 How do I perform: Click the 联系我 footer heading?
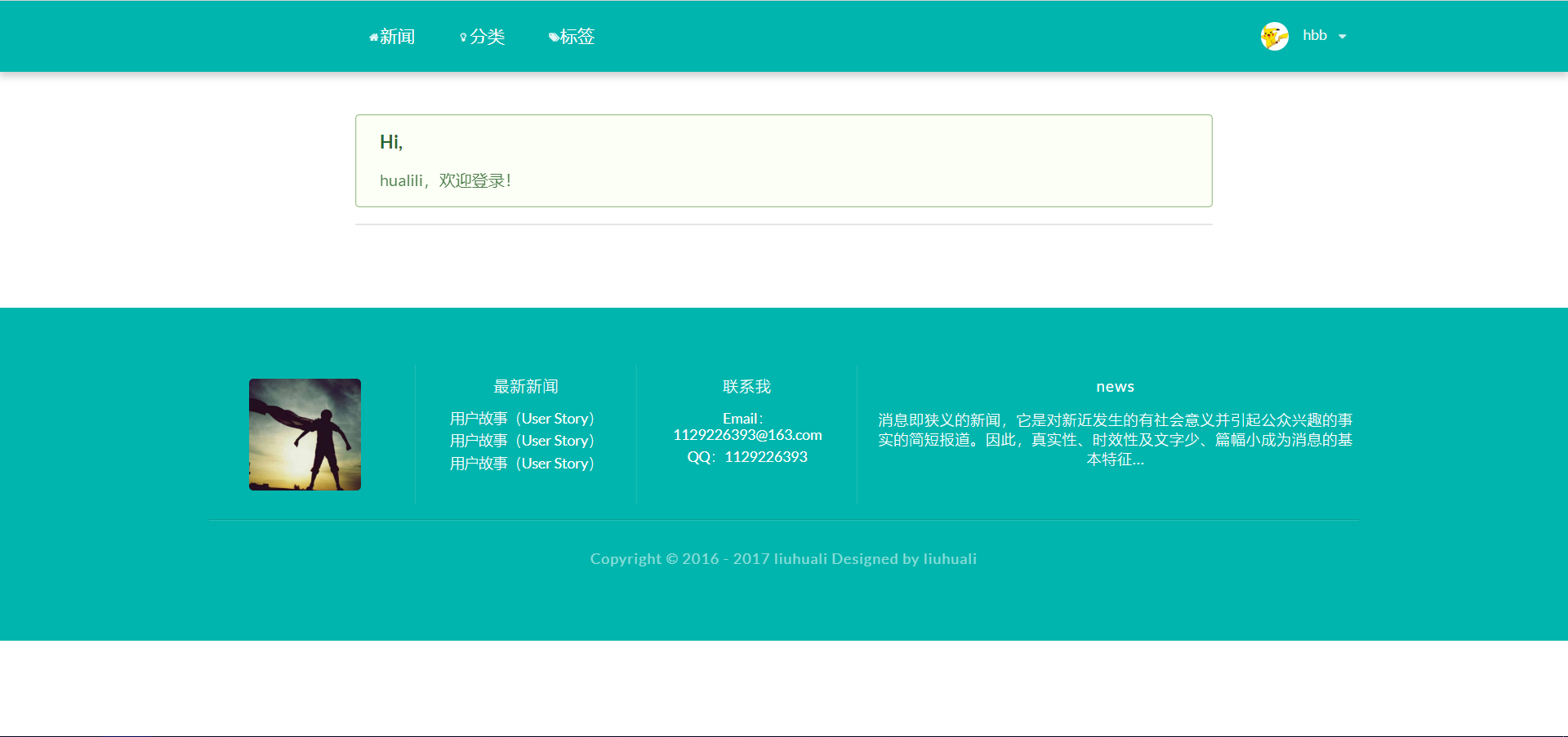746,387
